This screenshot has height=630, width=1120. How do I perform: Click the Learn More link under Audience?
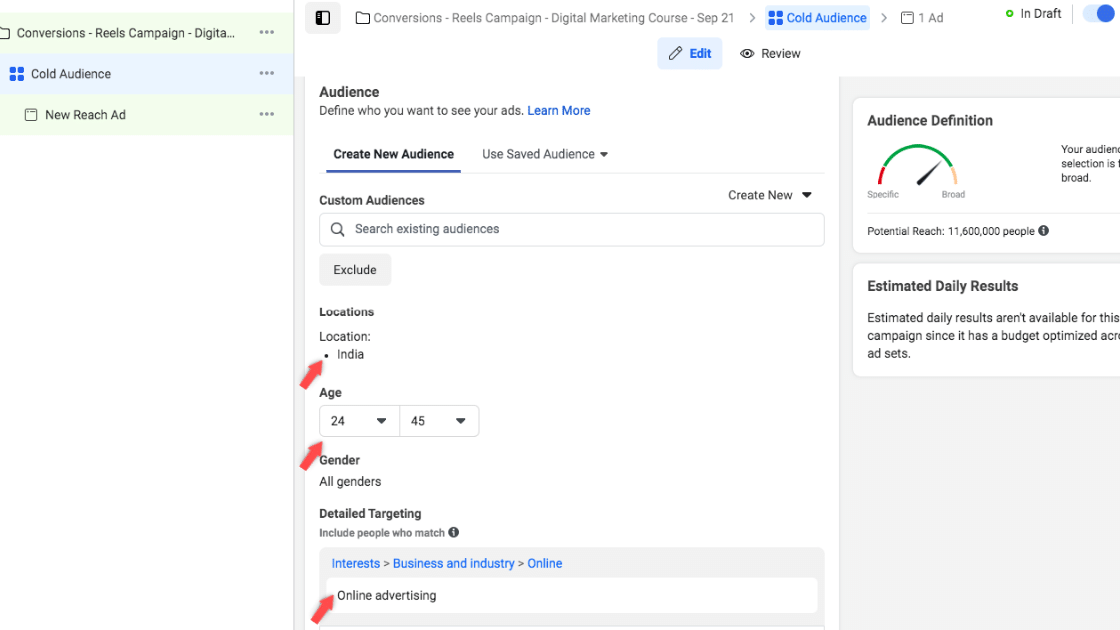pyautogui.click(x=558, y=110)
